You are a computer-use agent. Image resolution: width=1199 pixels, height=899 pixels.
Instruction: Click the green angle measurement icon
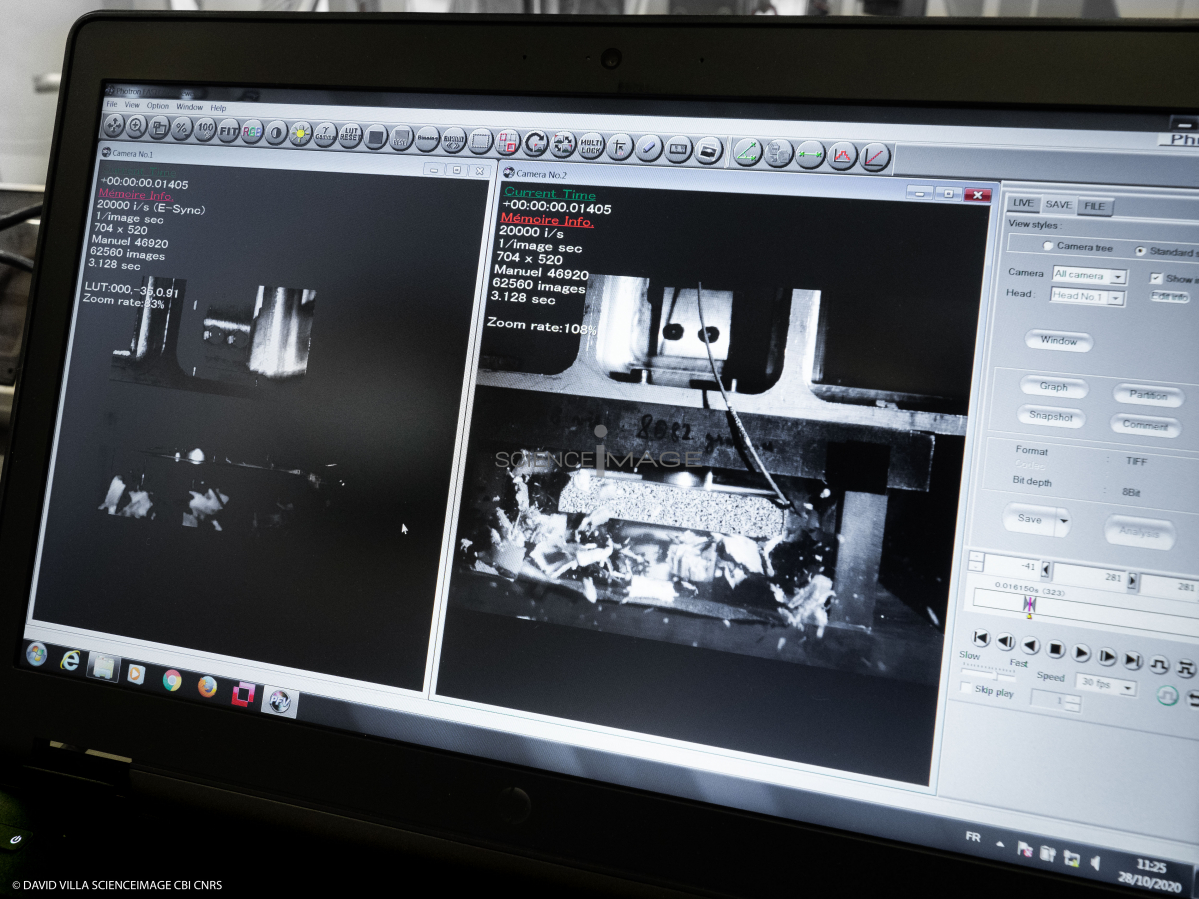tap(747, 152)
